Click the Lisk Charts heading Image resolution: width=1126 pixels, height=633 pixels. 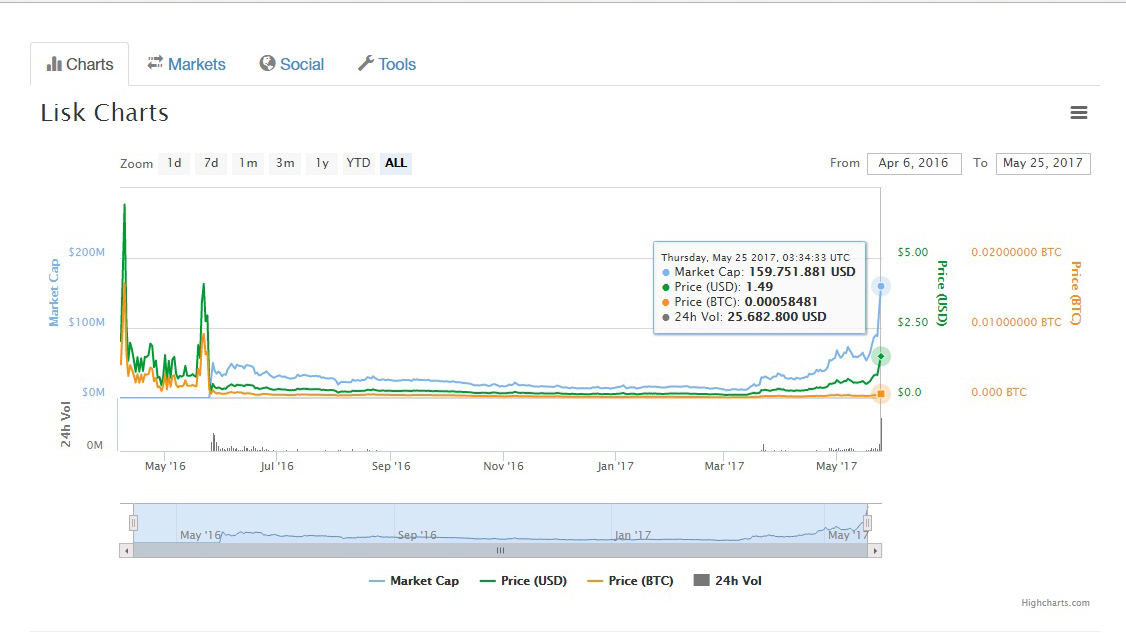point(105,113)
